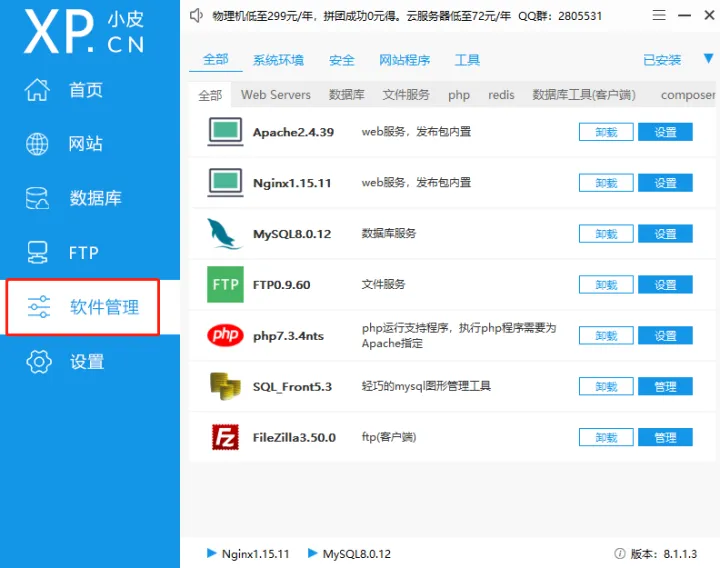Open the FTP sidebar label
Viewport: 720px width, 568px height.
pos(84,253)
